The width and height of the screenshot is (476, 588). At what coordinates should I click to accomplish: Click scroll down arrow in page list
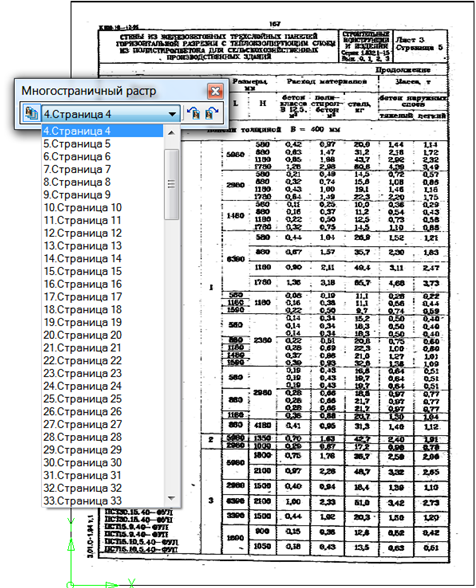(171, 498)
